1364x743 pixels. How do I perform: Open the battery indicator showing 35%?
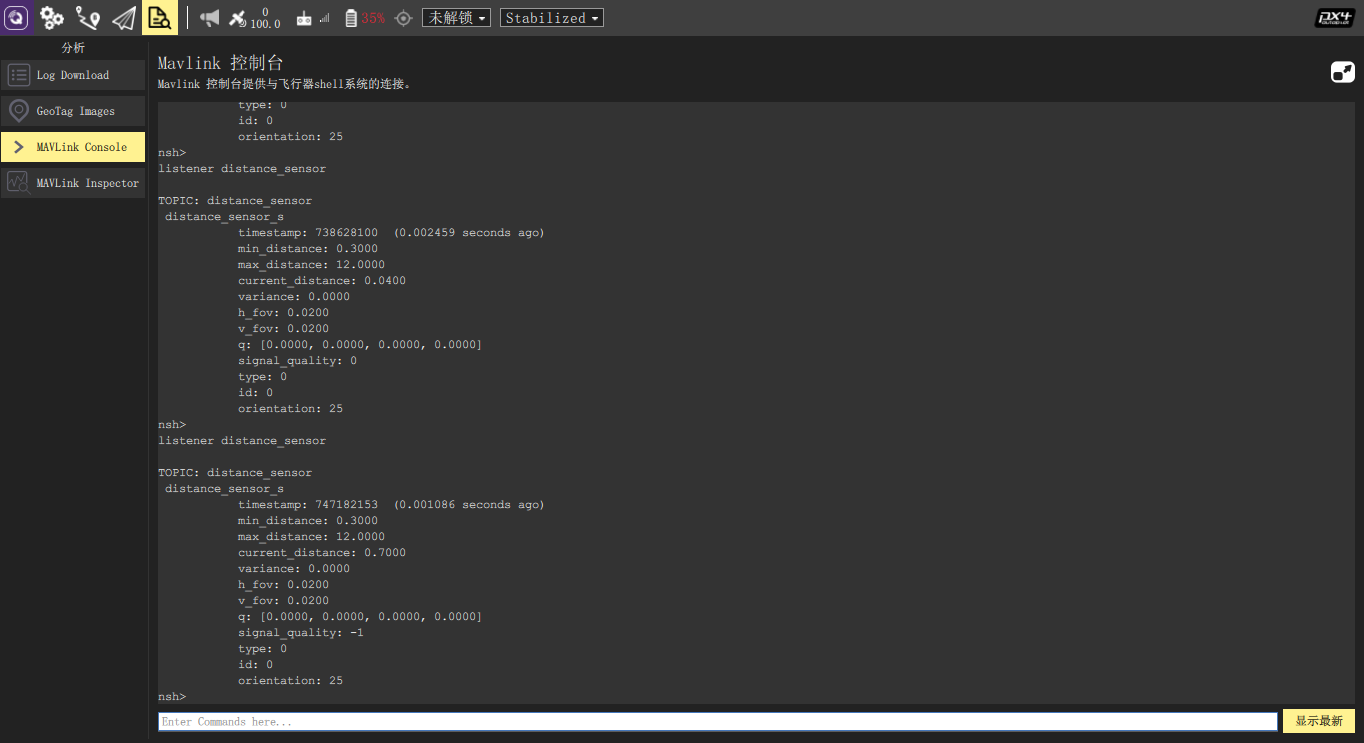point(362,17)
